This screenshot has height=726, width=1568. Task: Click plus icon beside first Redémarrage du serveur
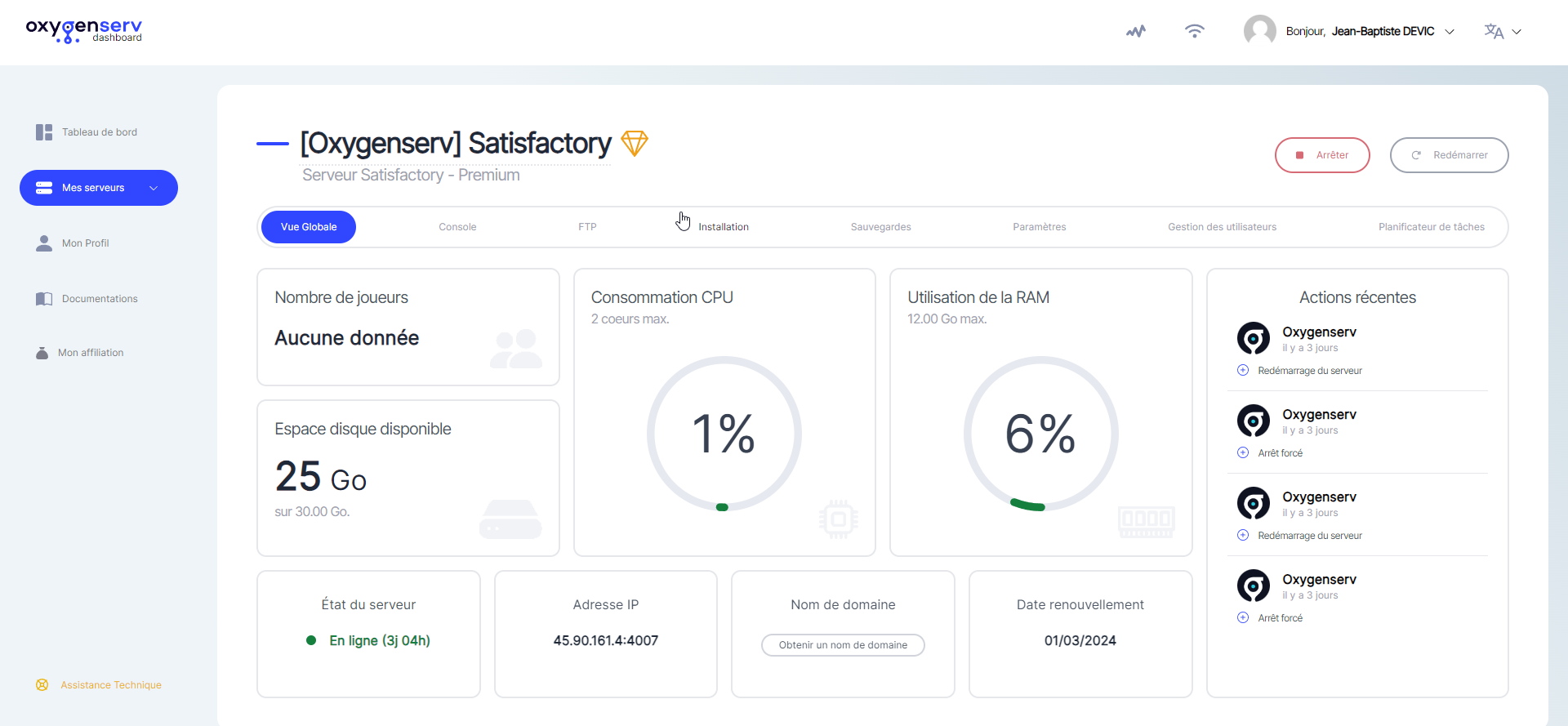click(1243, 371)
